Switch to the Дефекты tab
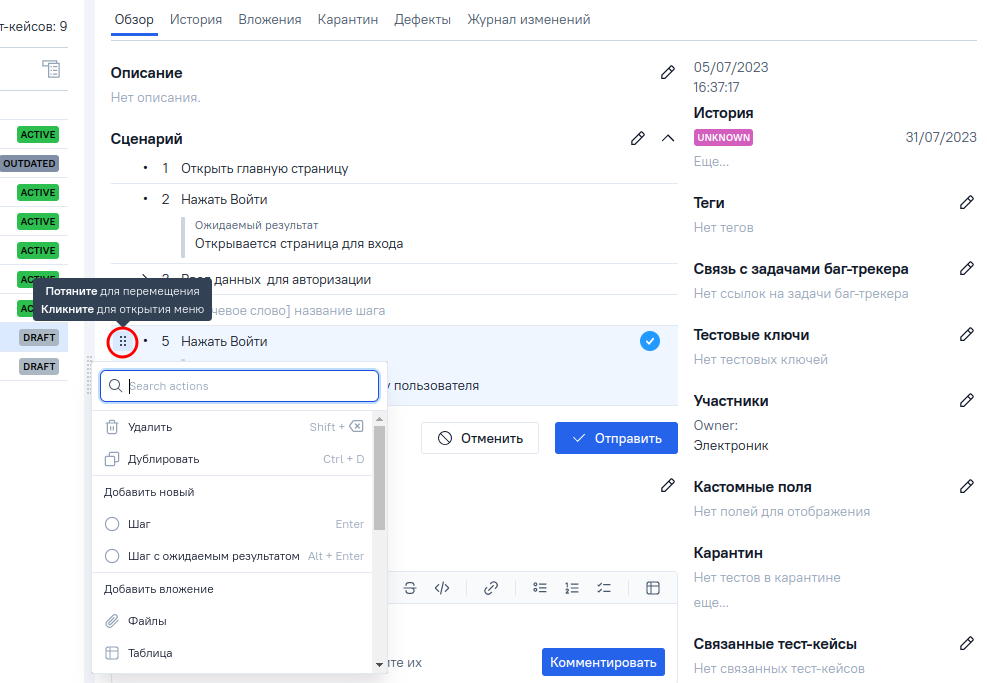The image size is (987, 683). pos(422,19)
